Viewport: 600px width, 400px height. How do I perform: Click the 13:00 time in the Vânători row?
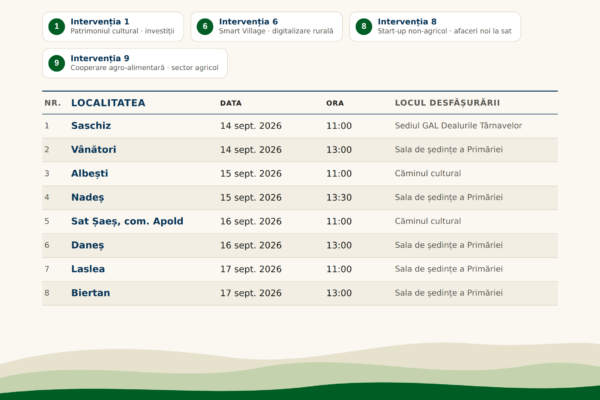(339, 150)
